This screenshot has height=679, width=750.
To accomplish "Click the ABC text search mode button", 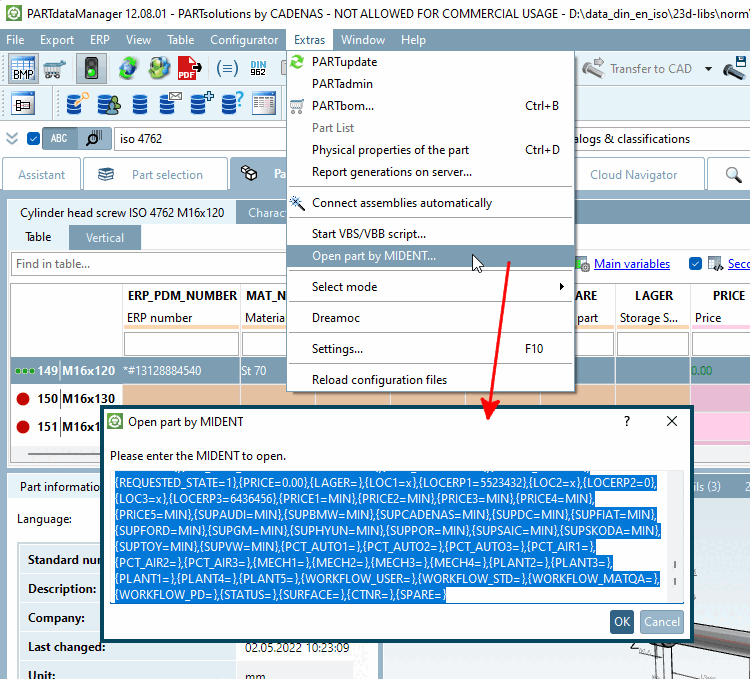I will [59, 139].
